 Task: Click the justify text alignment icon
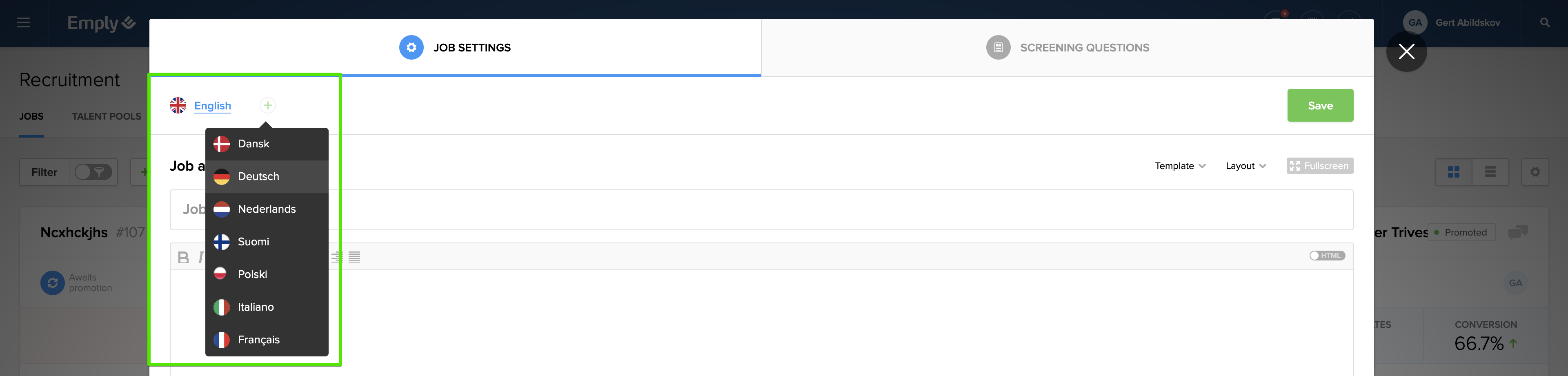(x=354, y=257)
